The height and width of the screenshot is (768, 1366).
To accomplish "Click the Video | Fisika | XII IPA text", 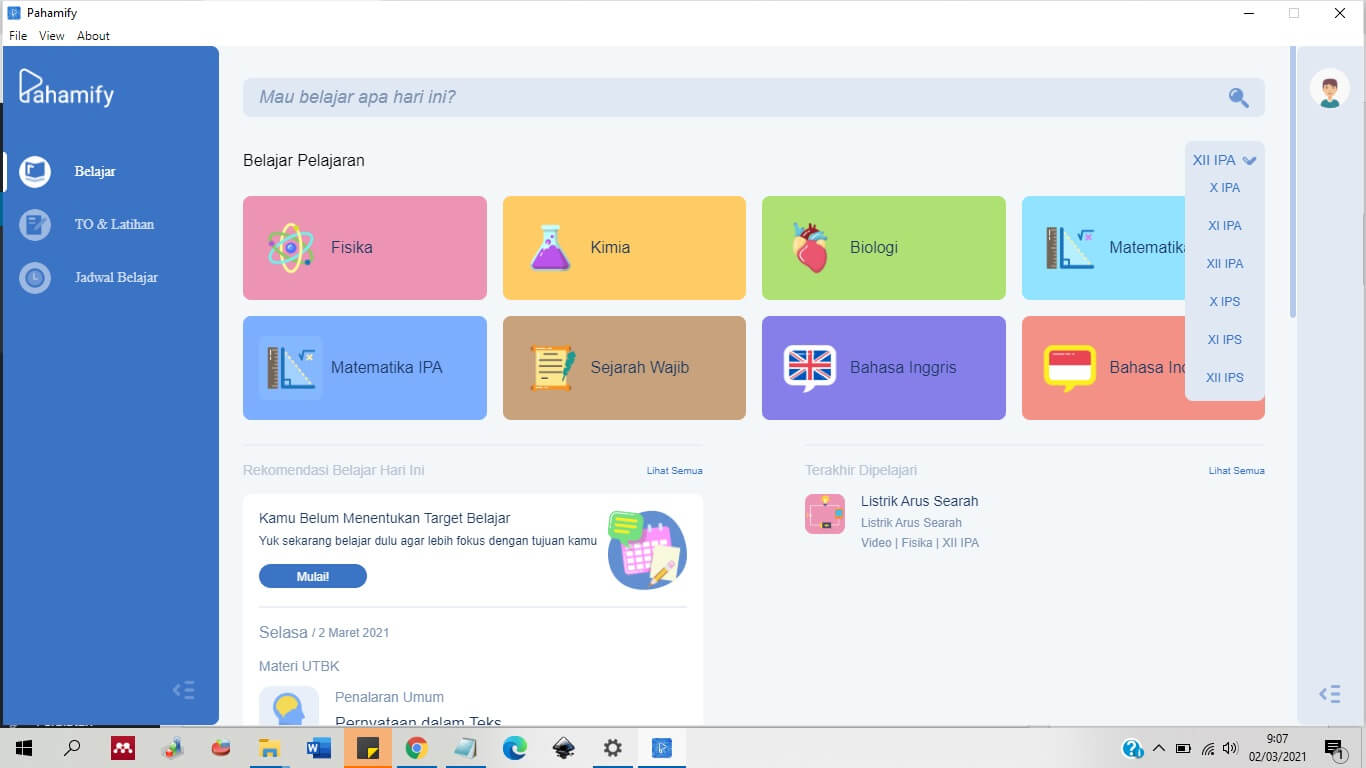I will pos(920,543).
